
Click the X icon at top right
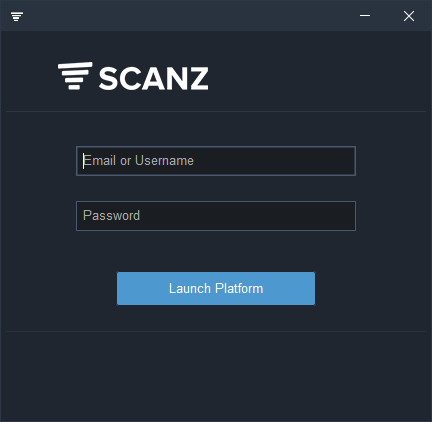[x=409, y=16]
